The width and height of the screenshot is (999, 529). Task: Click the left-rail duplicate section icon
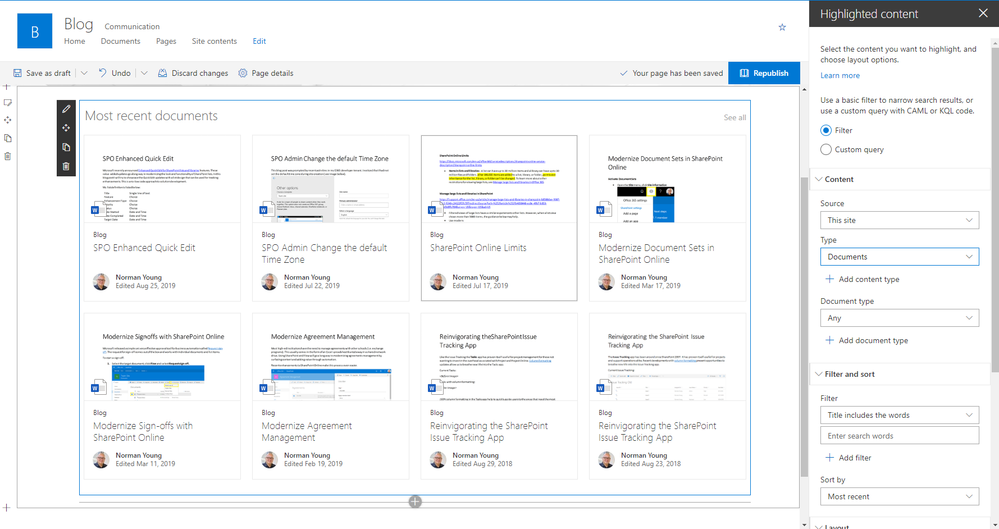click(x=8, y=138)
